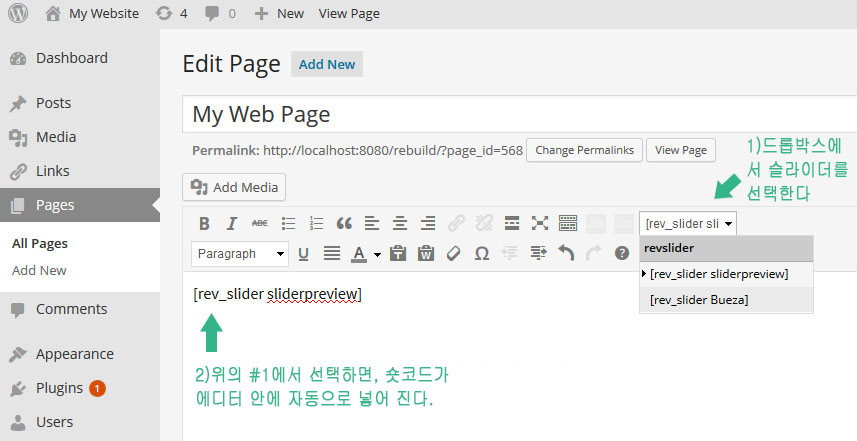Click the paste as text clipboard icon
This screenshot has height=441, width=857.
coord(398,253)
